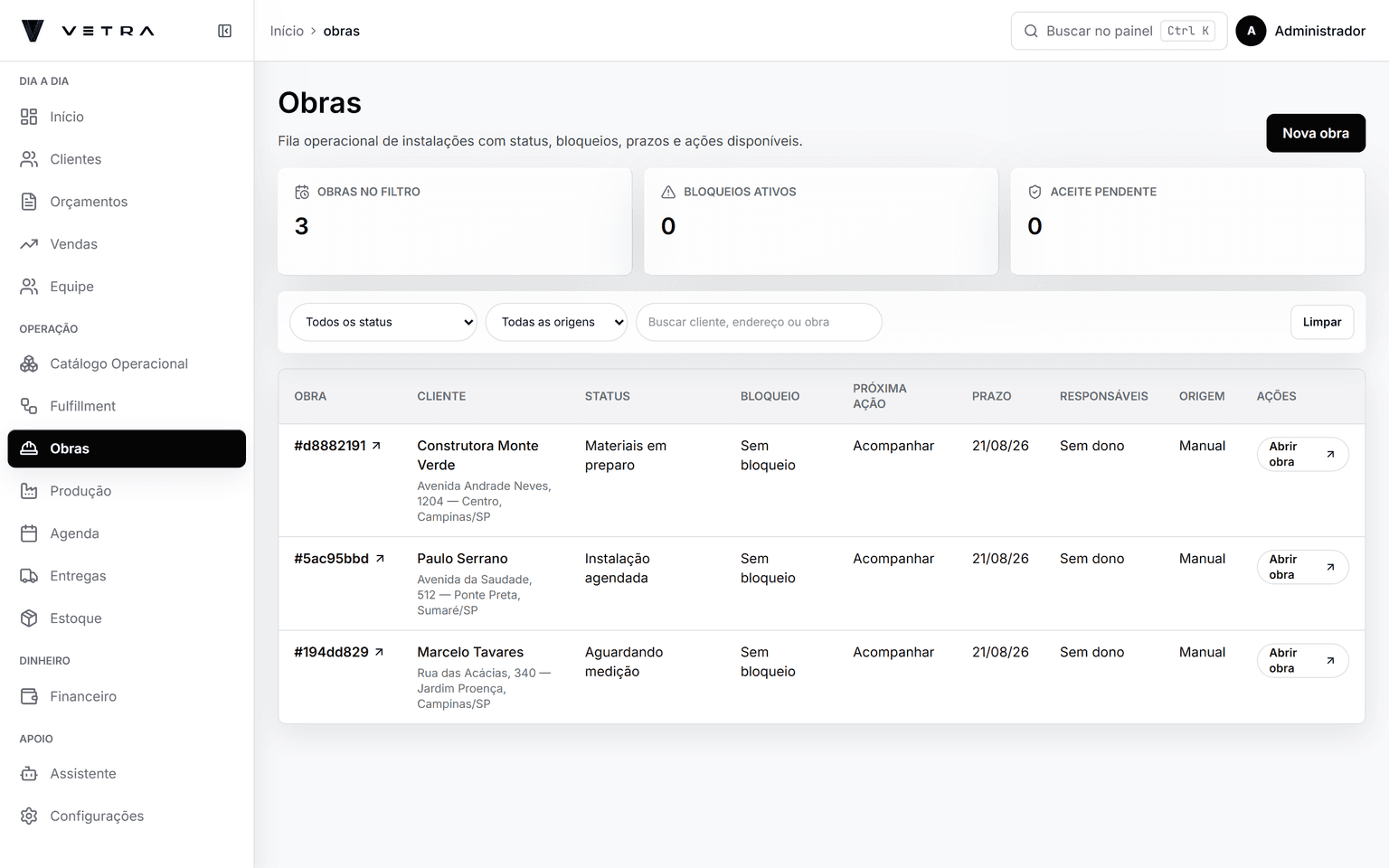Click the Assistente bot icon
Screen dimensions: 1389x868
[29, 774]
